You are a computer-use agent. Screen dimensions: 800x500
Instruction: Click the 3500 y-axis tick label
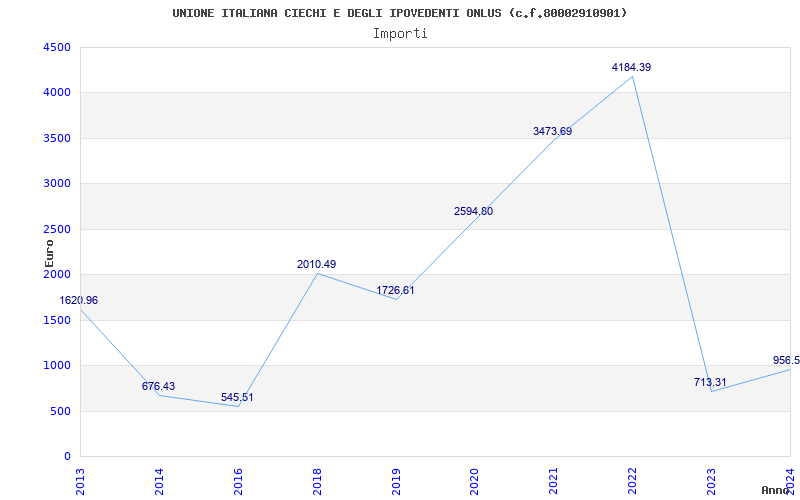point(55,138)
